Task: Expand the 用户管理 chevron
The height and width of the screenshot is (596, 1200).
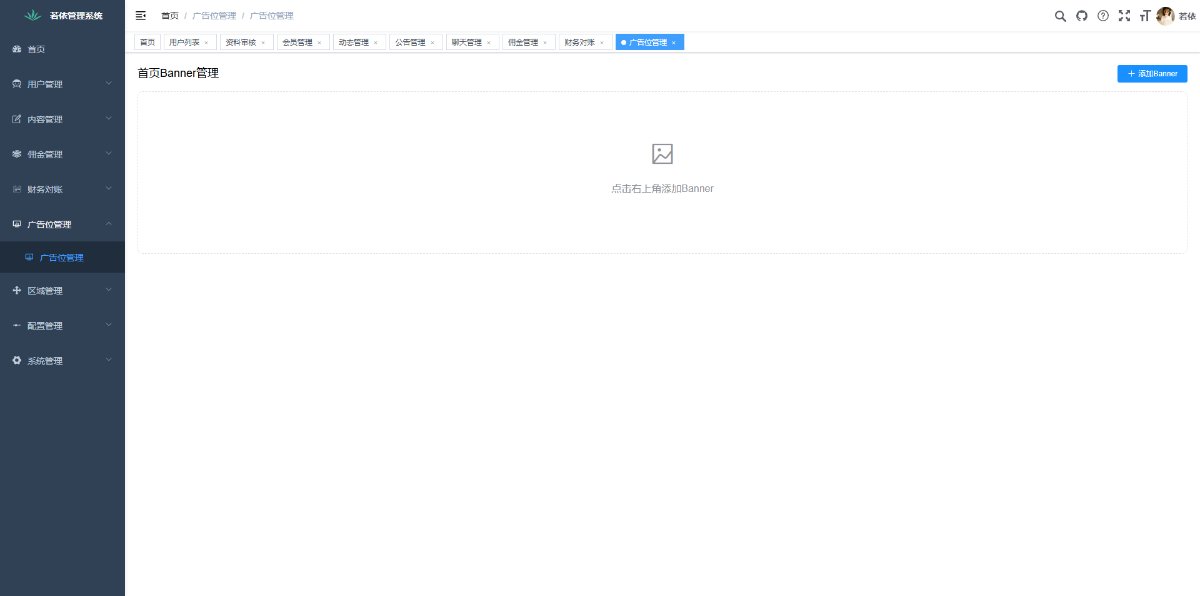Action: (x=109, y=84)
